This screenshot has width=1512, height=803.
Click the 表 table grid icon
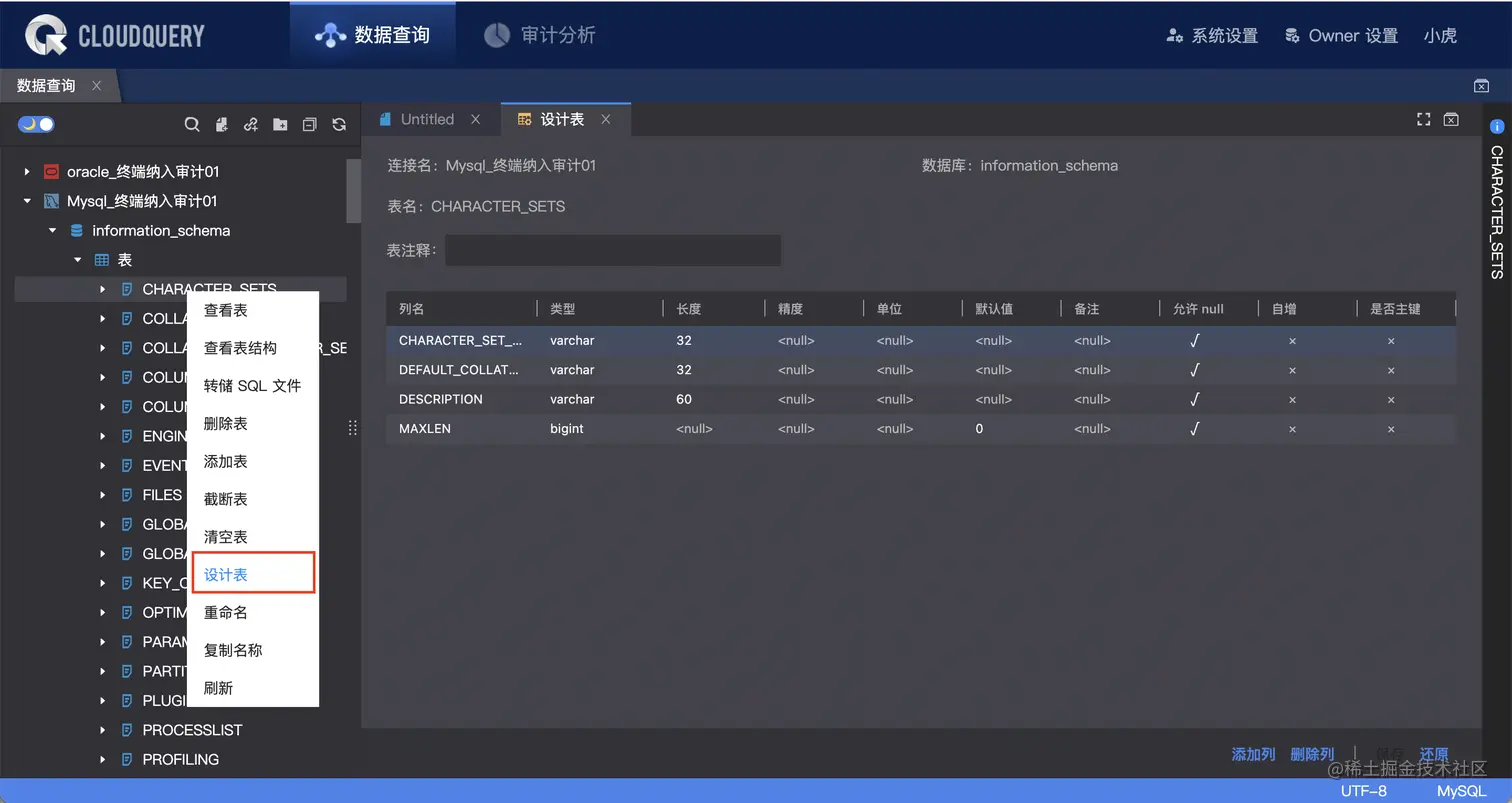click(101, 260)
